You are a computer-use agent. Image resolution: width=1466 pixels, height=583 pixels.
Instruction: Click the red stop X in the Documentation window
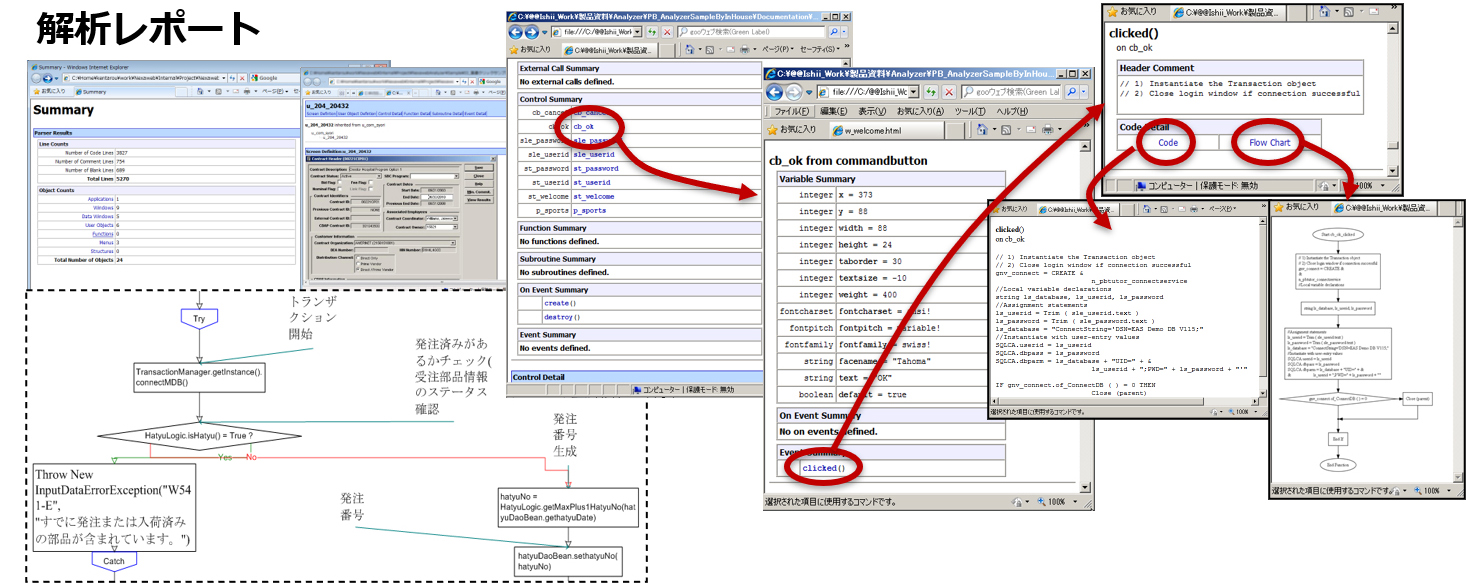pos(667,32)
